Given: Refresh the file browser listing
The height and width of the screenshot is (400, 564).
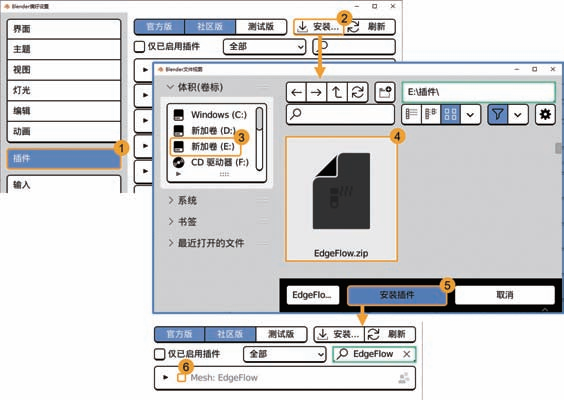Looking at the screenshot, I should click(358, 92).
